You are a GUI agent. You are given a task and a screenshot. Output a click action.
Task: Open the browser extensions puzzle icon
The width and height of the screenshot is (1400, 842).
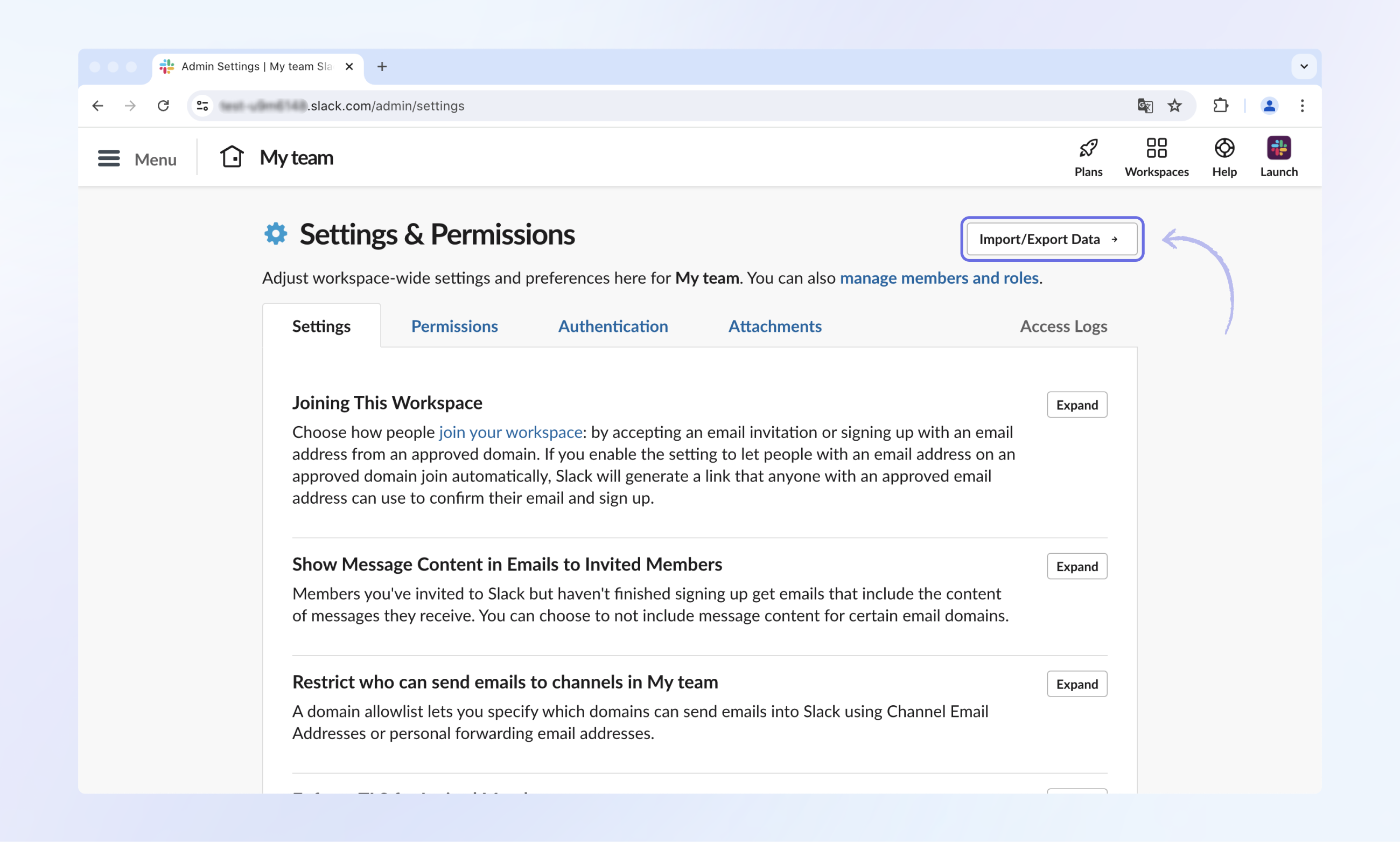pyautogui.click(x=1220, y=106)
